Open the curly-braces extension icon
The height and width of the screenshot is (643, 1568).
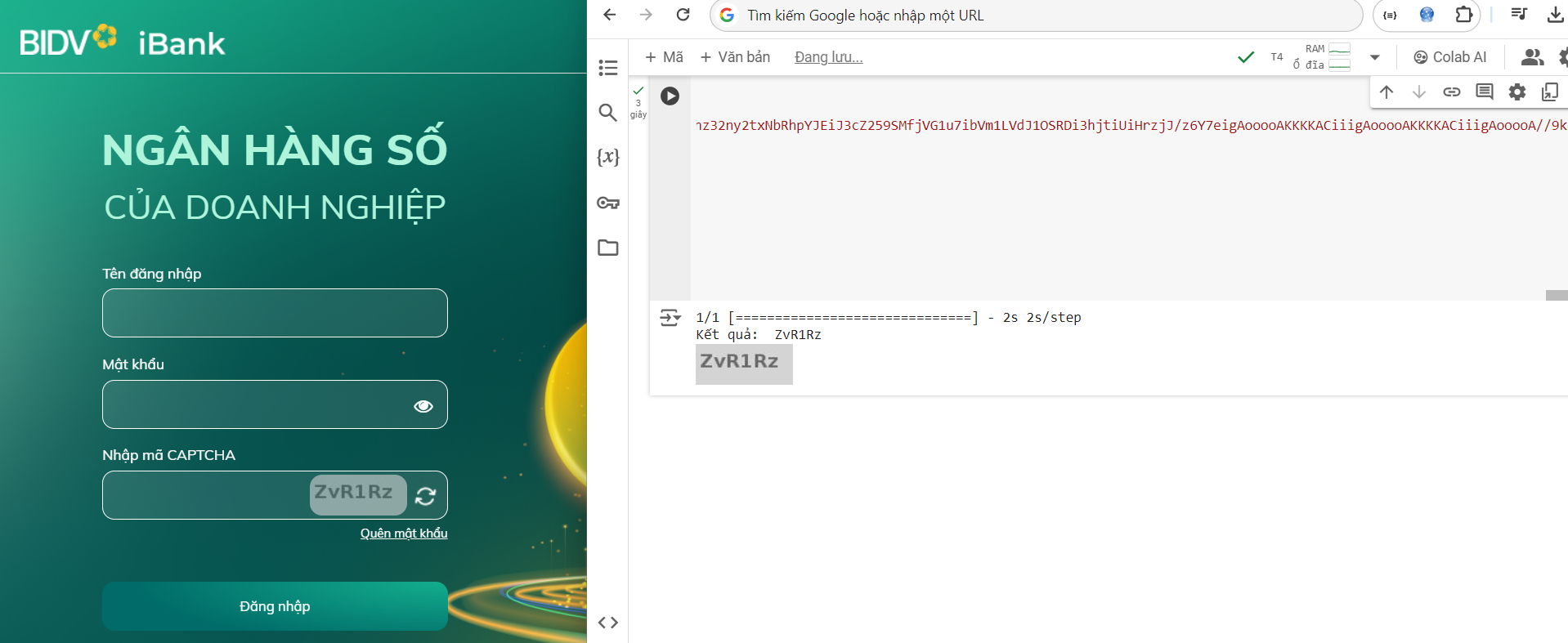1390,15
